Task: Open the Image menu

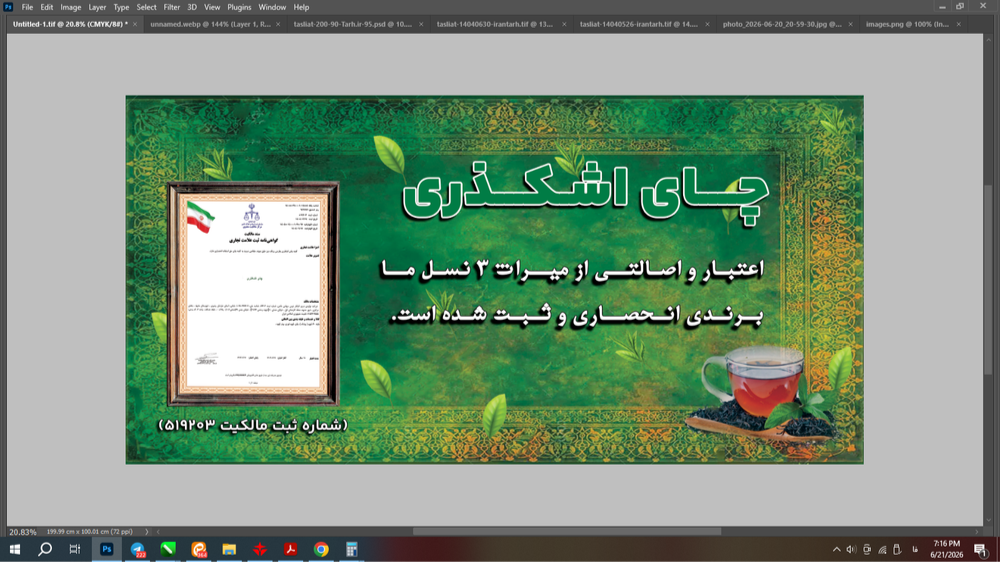Action: [x=71, y=7]
